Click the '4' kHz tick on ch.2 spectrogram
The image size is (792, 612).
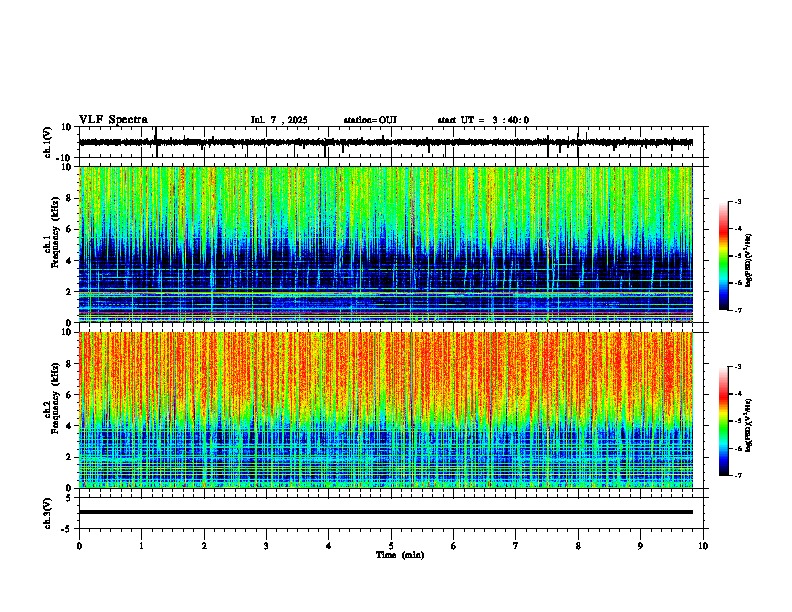tap(70, 426)
